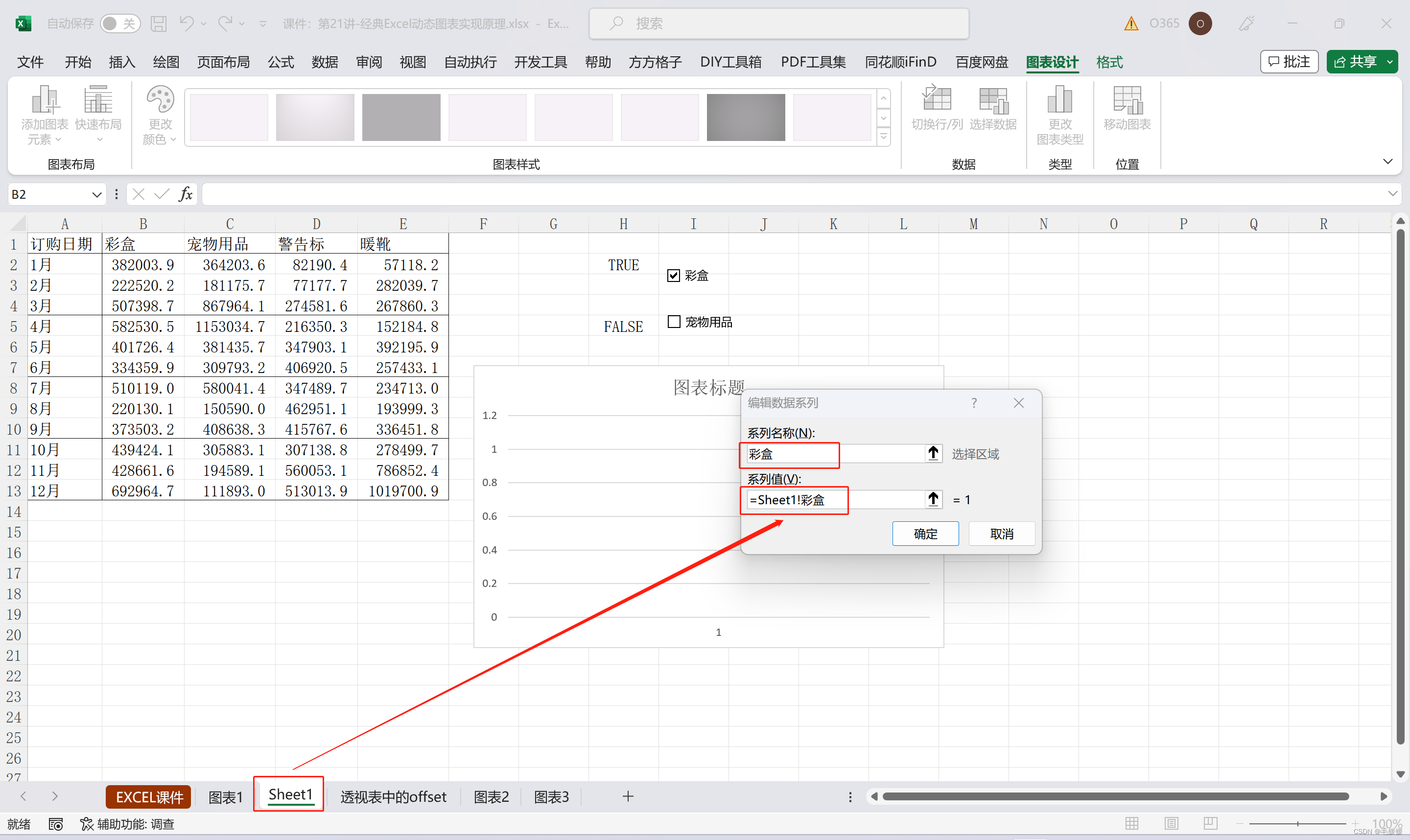Open the 文件 menu tab
The width and height of the screenshot is (1410, 840).
point(30,62)
